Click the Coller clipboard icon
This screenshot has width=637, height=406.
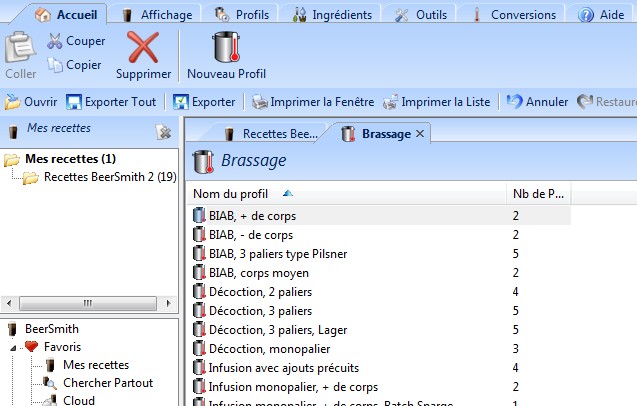(x=19, y=48)
